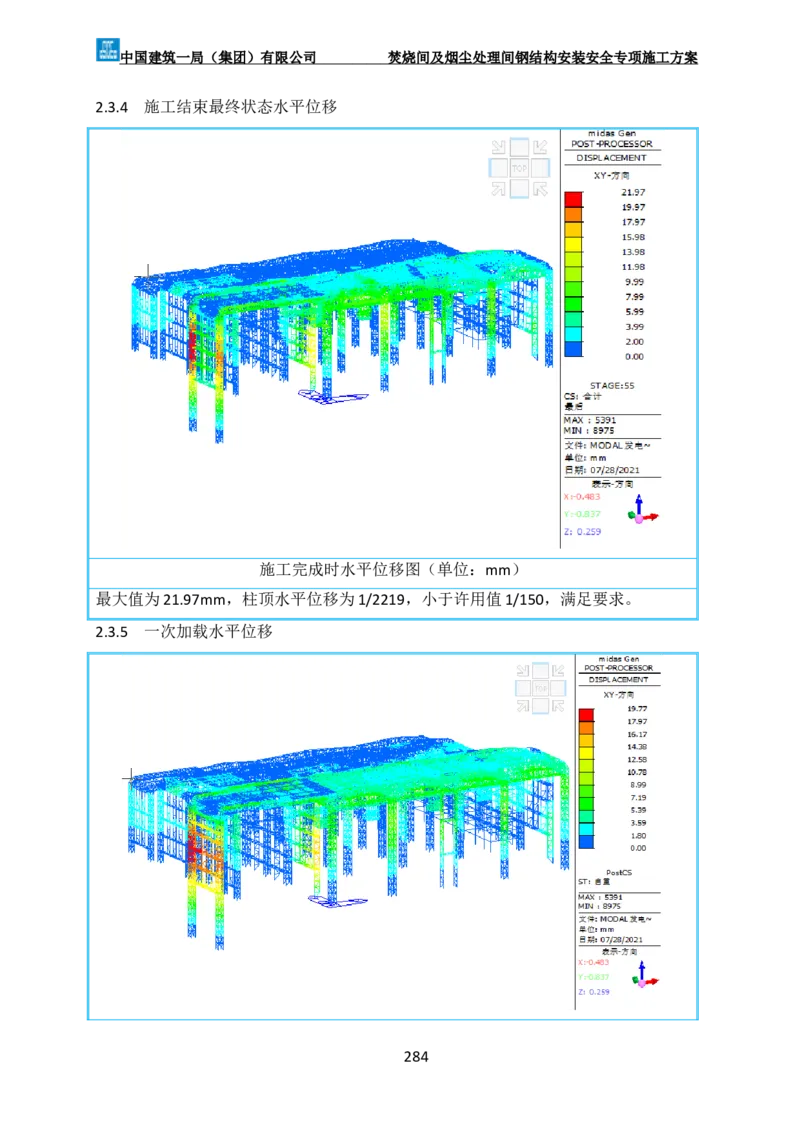Screen dimensions: 800x1132
Task: Click the blue logo icon in the page header
Action: [106, 48]
